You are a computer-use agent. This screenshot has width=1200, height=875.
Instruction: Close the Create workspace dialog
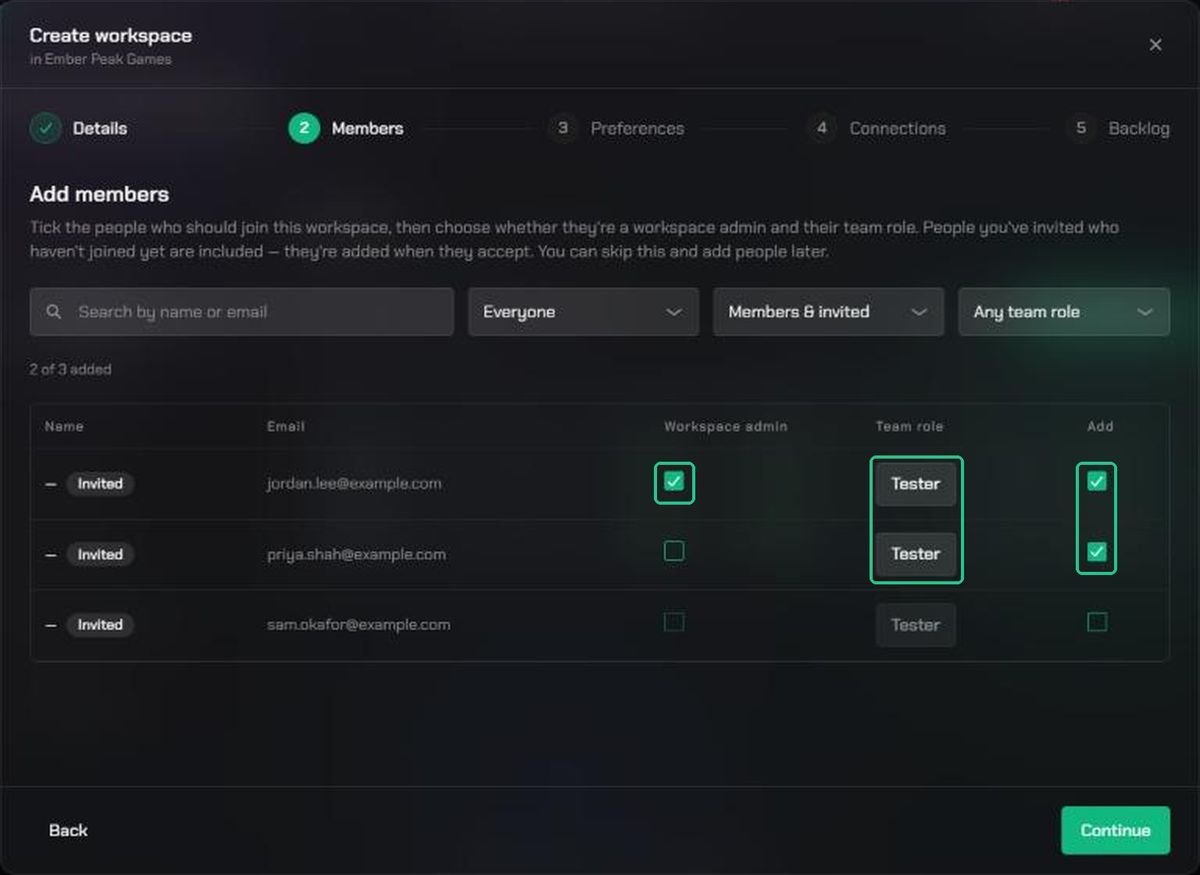pos(1155,45)
